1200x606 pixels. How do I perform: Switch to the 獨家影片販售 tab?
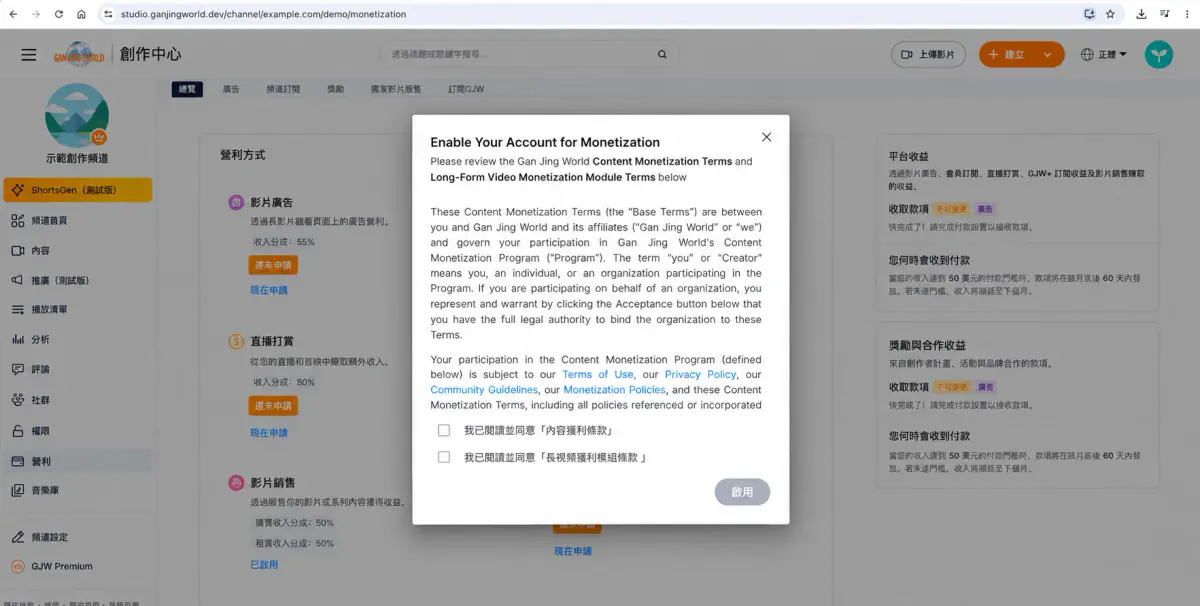(x=396, y=89)
